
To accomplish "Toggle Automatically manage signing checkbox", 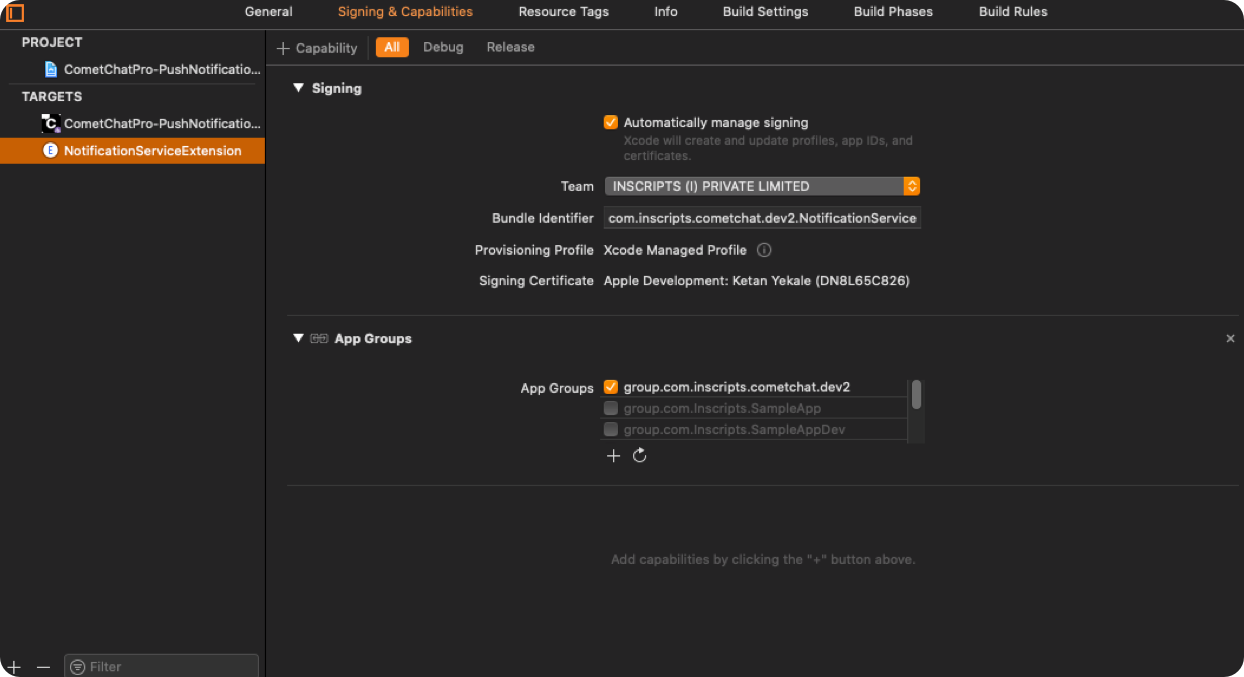I will pyautogui.click(x=611, y=123).
